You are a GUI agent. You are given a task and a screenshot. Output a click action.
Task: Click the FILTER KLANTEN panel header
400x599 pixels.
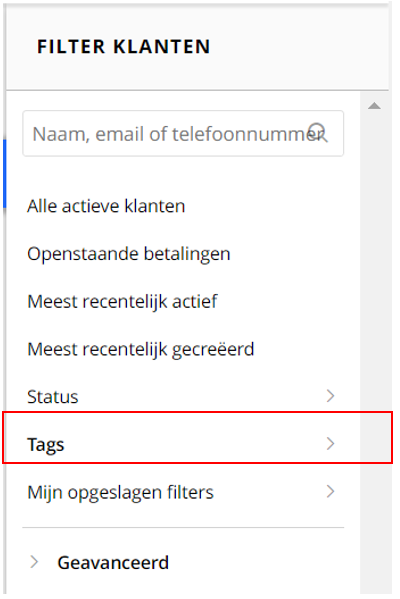coord(198,47)
